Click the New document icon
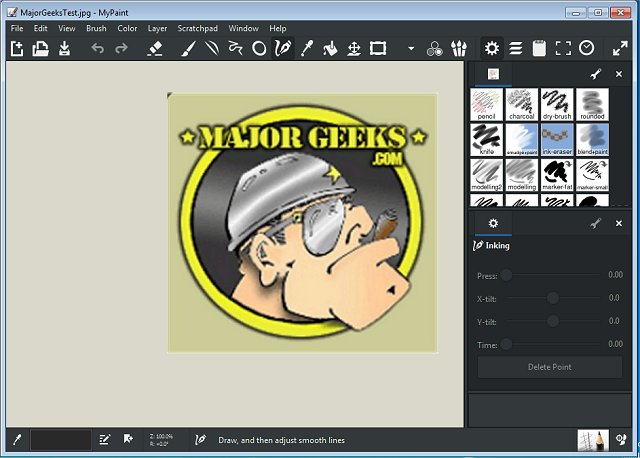The width and height of the screenshot is (640, 458). [16, 48]
